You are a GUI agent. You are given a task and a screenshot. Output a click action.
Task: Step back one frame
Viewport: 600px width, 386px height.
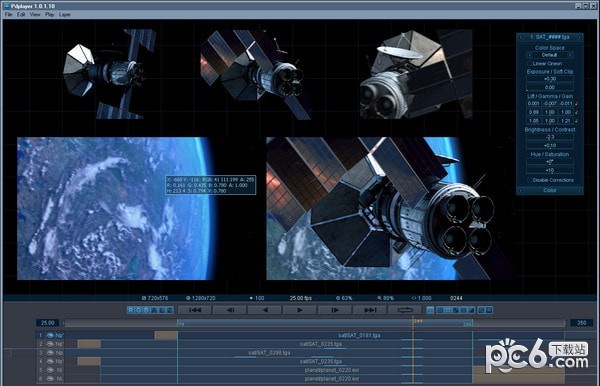click(x=230, y=310)
